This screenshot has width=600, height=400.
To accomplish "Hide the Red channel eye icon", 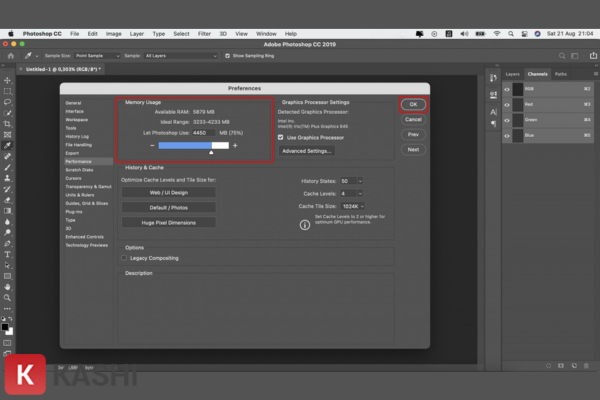I will coord(507,104).
